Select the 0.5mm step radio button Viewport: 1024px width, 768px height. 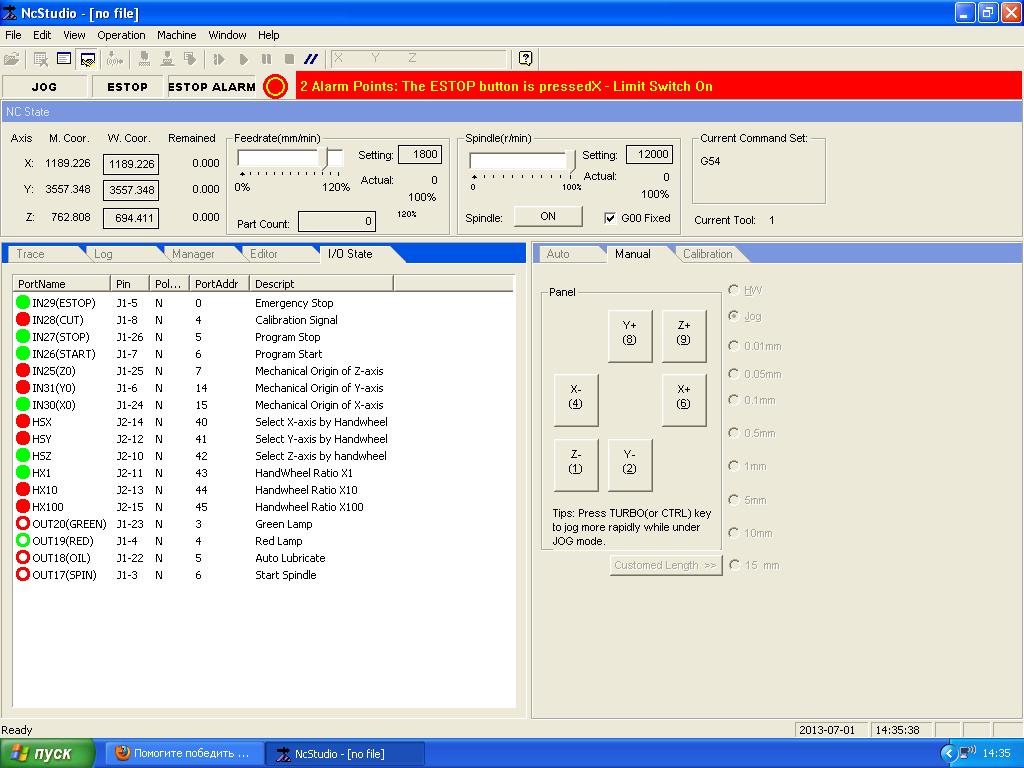[x=734, y=432]
